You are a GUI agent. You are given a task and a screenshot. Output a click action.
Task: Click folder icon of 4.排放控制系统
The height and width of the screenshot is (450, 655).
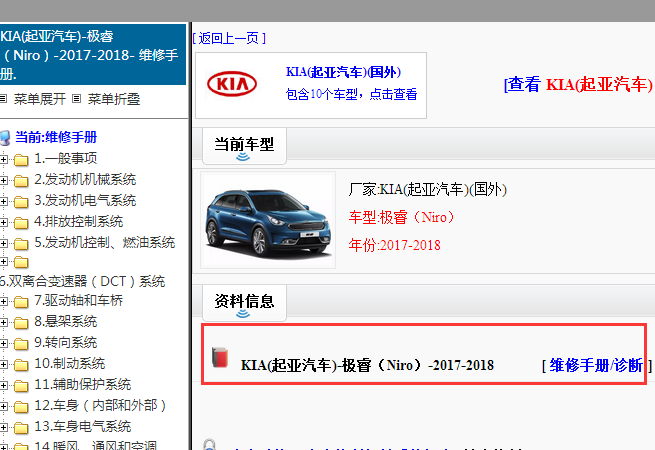click(21, 223)
